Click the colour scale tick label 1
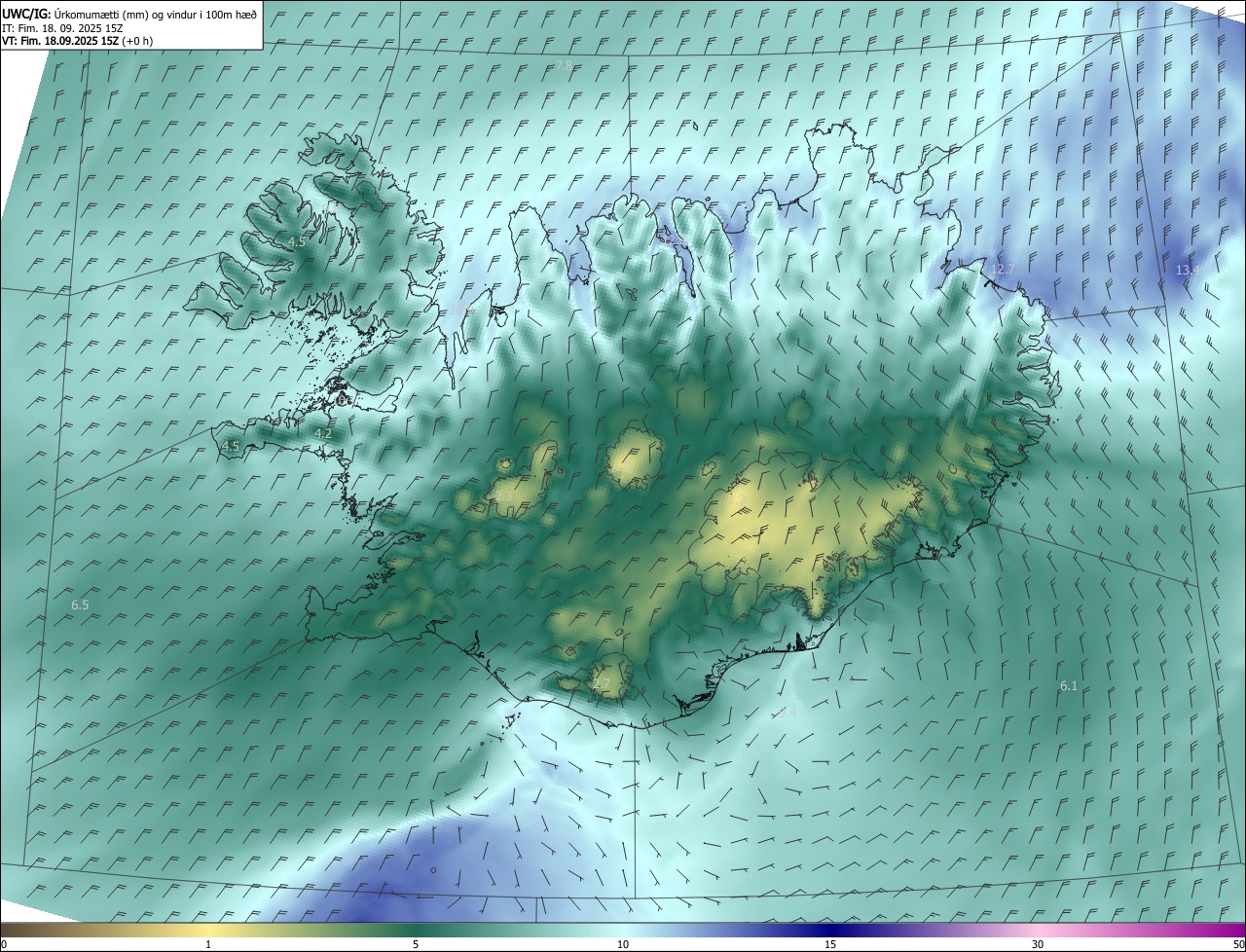 point(208,944)
